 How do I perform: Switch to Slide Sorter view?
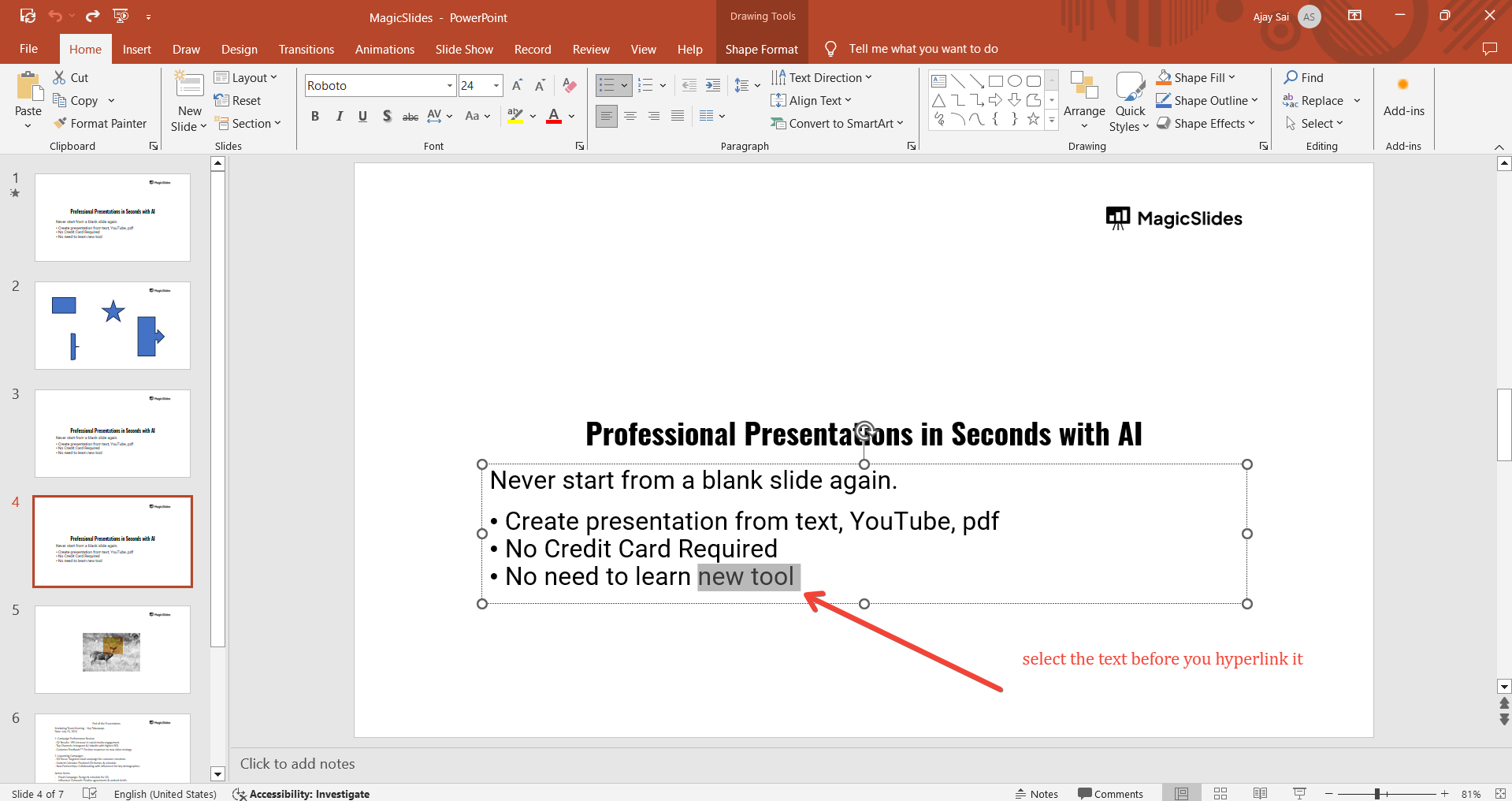click(1220, 793)
